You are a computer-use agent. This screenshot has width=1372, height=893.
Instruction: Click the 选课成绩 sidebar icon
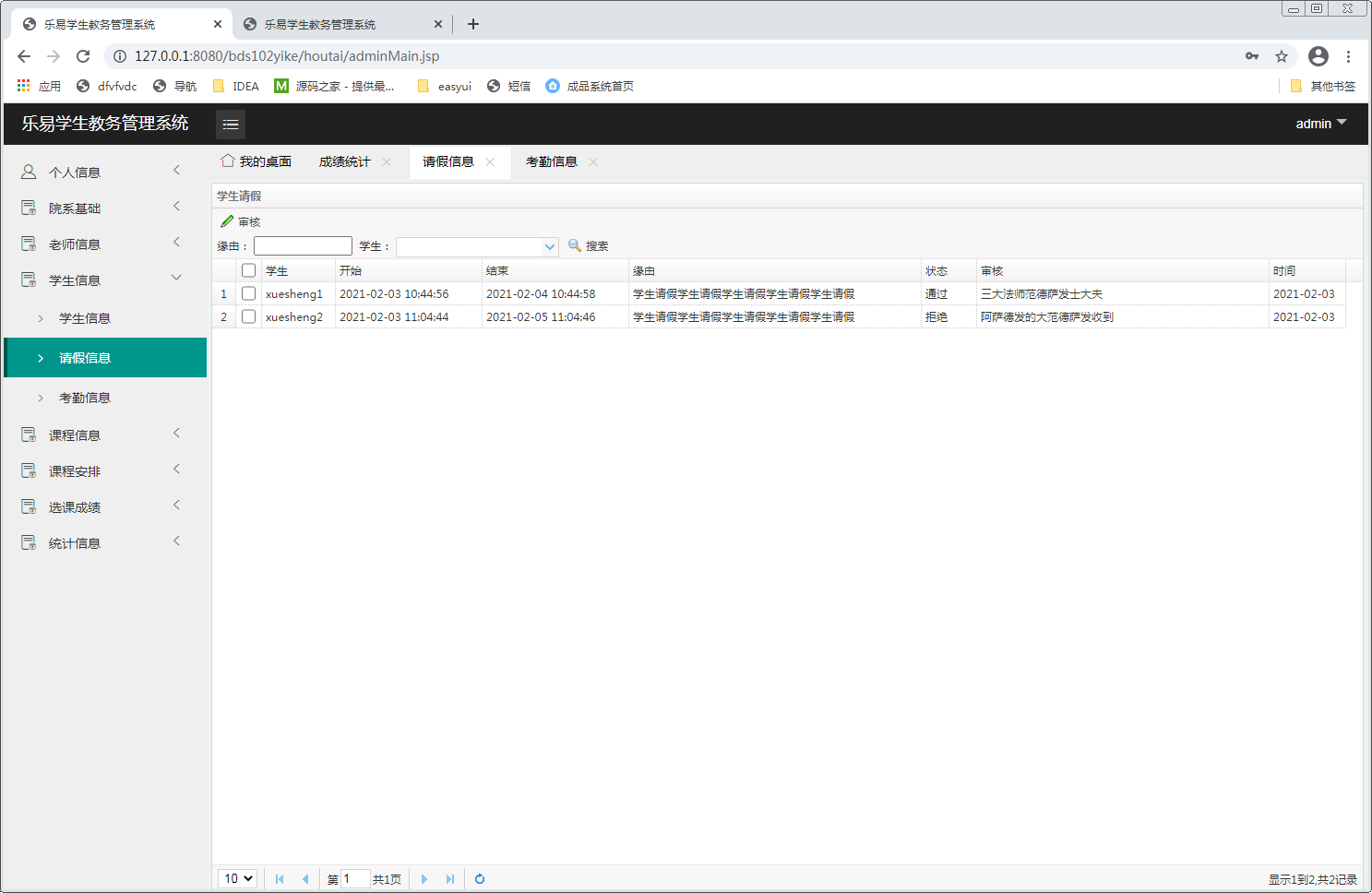point(29,506)
